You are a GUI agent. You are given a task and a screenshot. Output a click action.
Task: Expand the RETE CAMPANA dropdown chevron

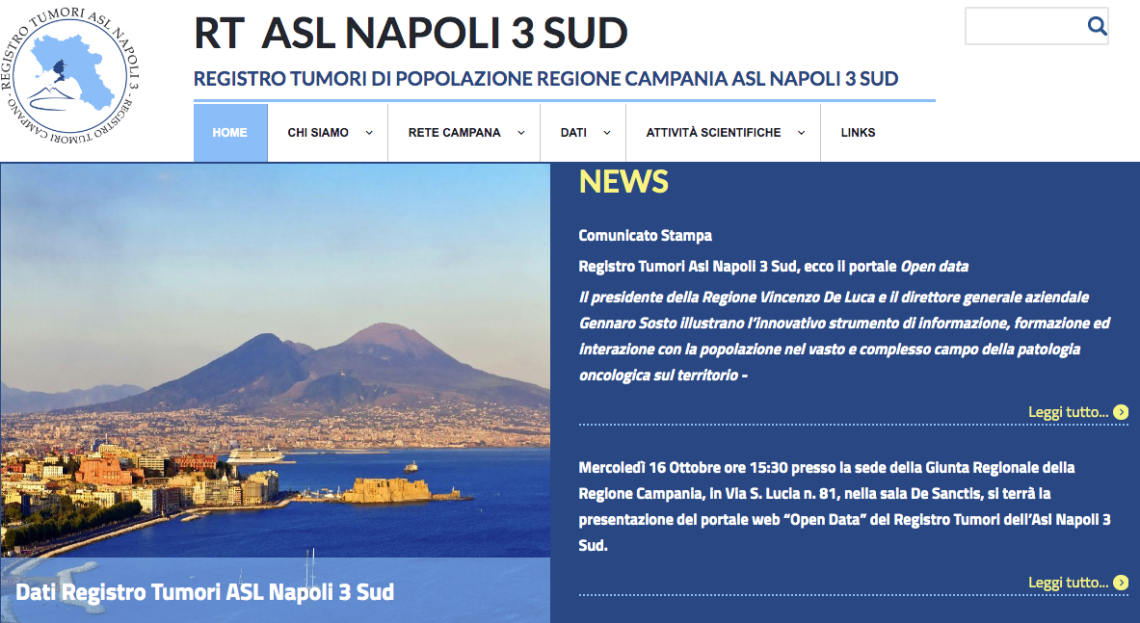(521, 133)
